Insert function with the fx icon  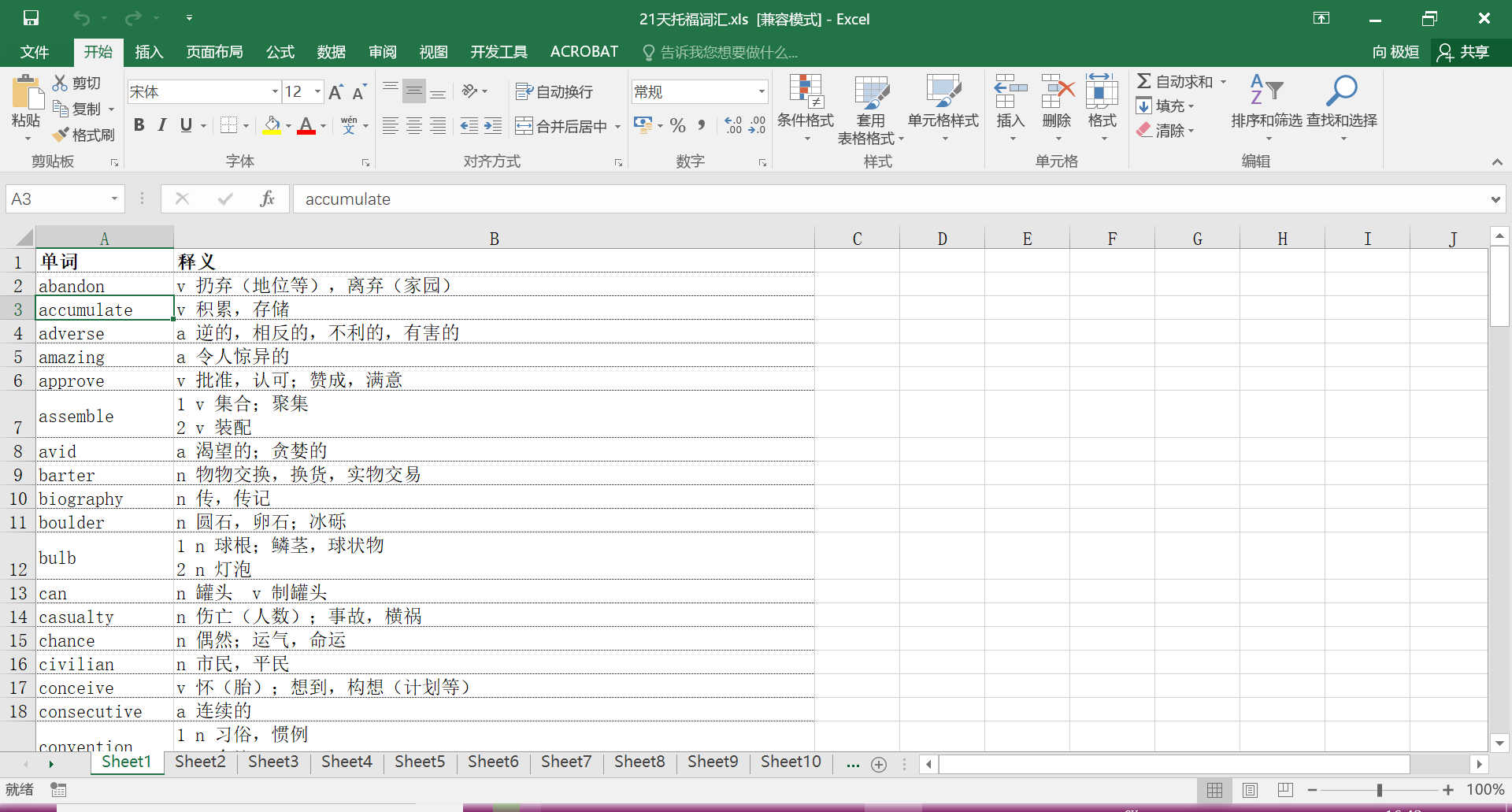(268, 199)
